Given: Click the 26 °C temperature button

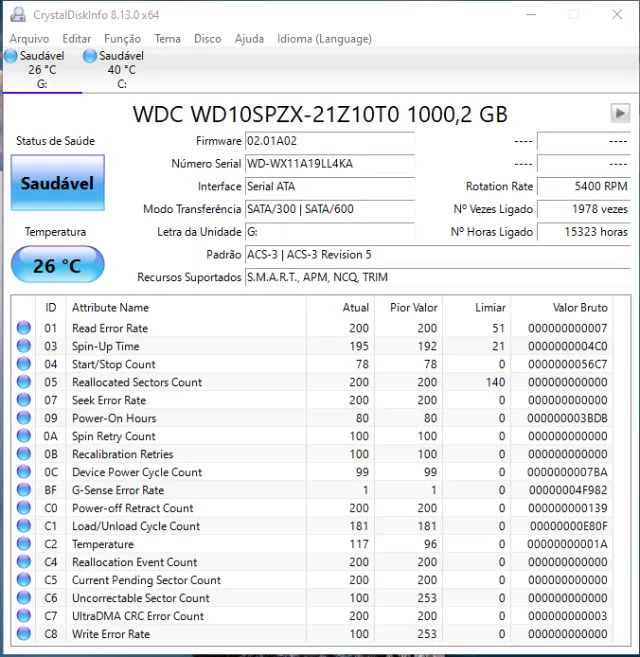Looking at the screenshot, I should [57, 265].
